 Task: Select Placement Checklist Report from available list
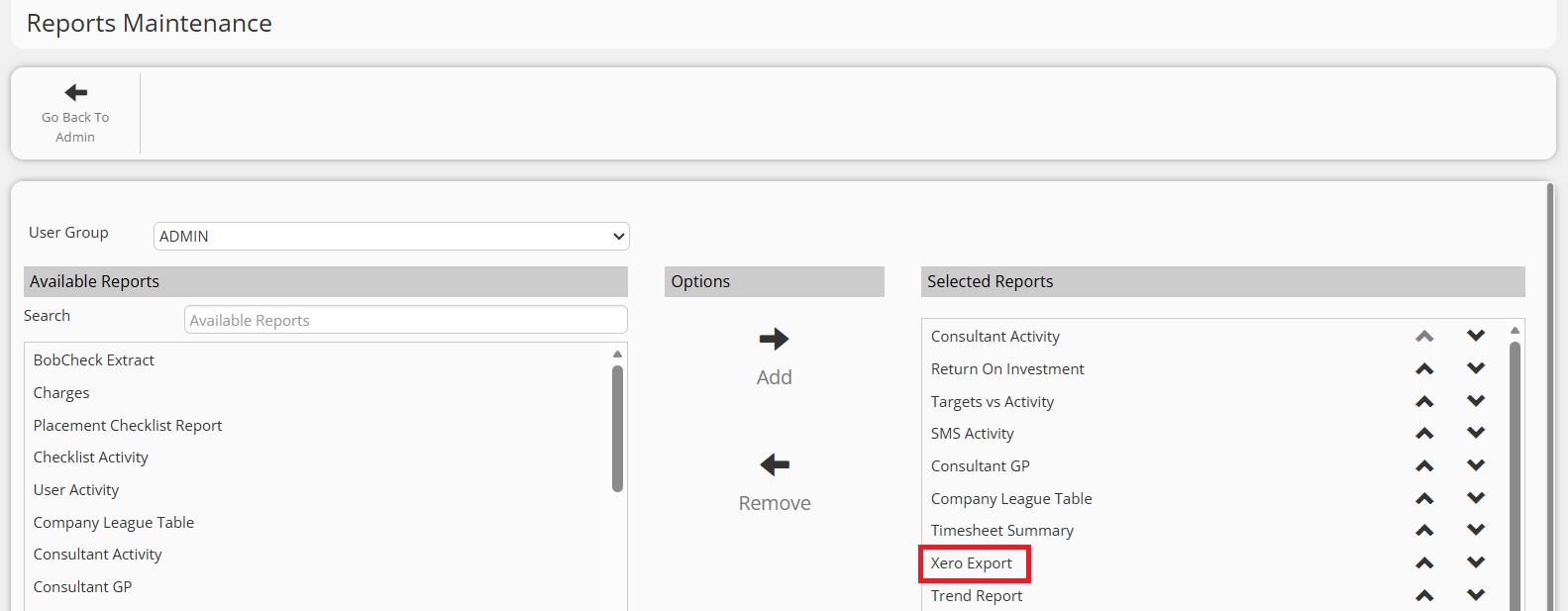128,426
